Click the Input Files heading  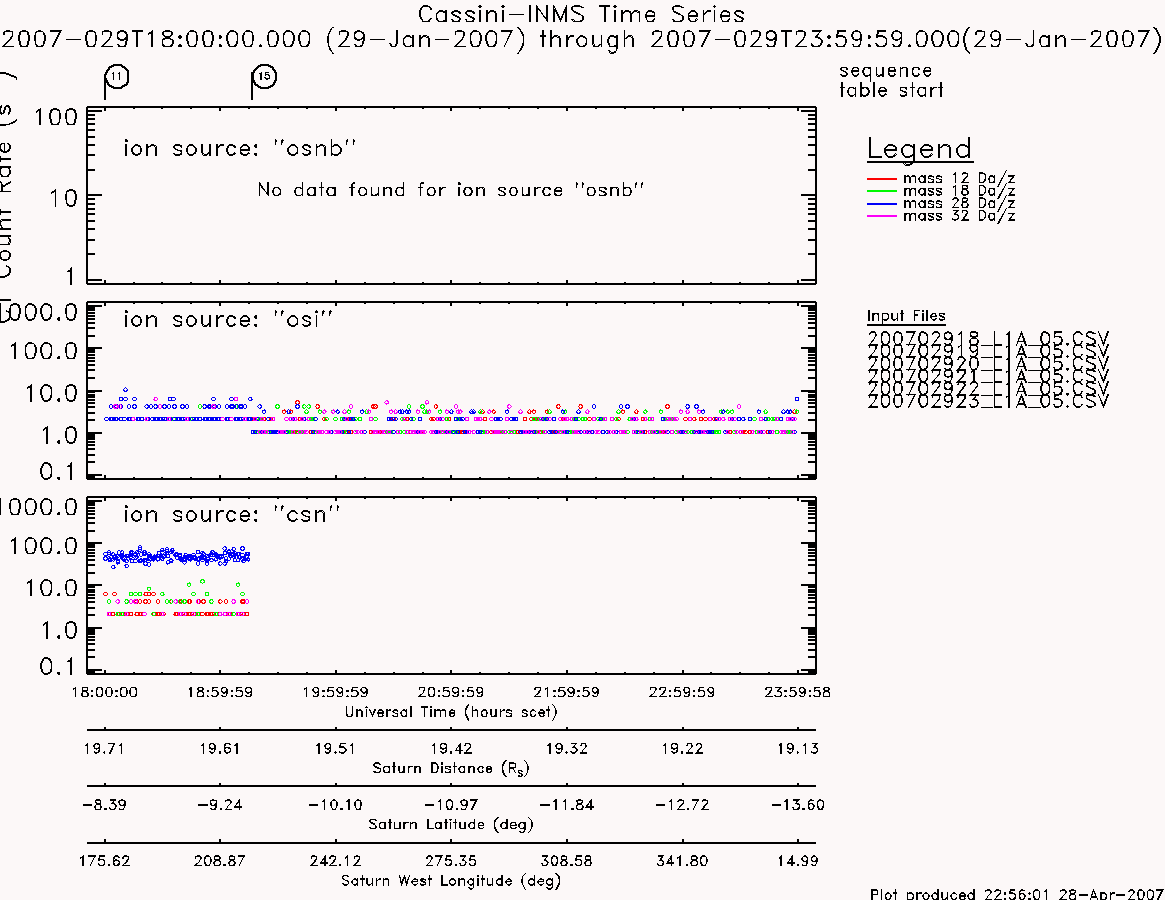(906, 316)
